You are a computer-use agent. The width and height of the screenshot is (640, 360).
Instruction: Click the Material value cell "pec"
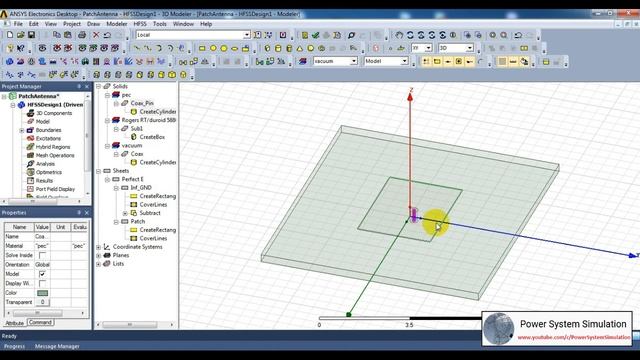coord(42,246)
